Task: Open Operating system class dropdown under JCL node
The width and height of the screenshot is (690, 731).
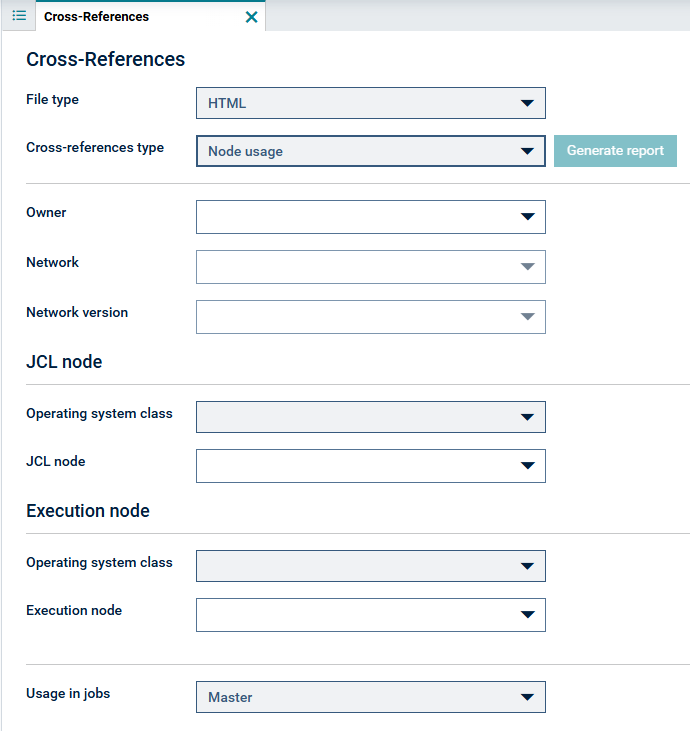Action: coord(371,417)
